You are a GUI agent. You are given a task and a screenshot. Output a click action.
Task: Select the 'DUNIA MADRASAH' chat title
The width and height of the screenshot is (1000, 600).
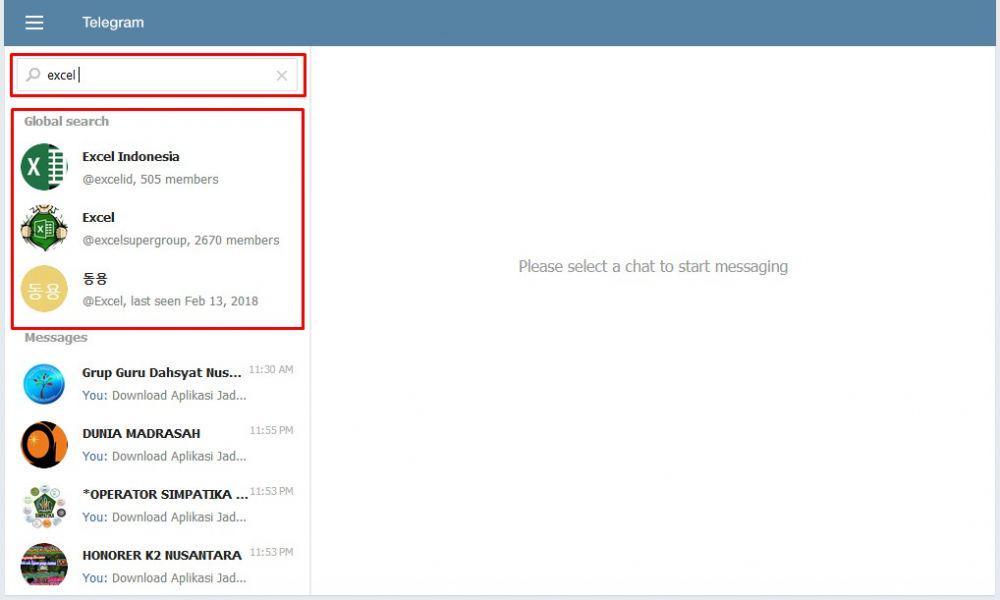click(x=142, y=434)
